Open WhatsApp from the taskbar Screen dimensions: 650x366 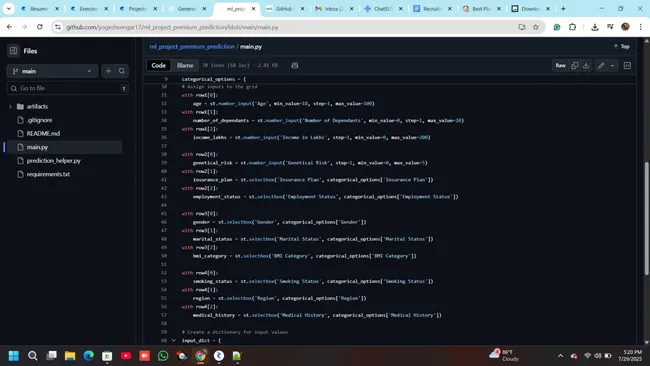coord(163,356)
